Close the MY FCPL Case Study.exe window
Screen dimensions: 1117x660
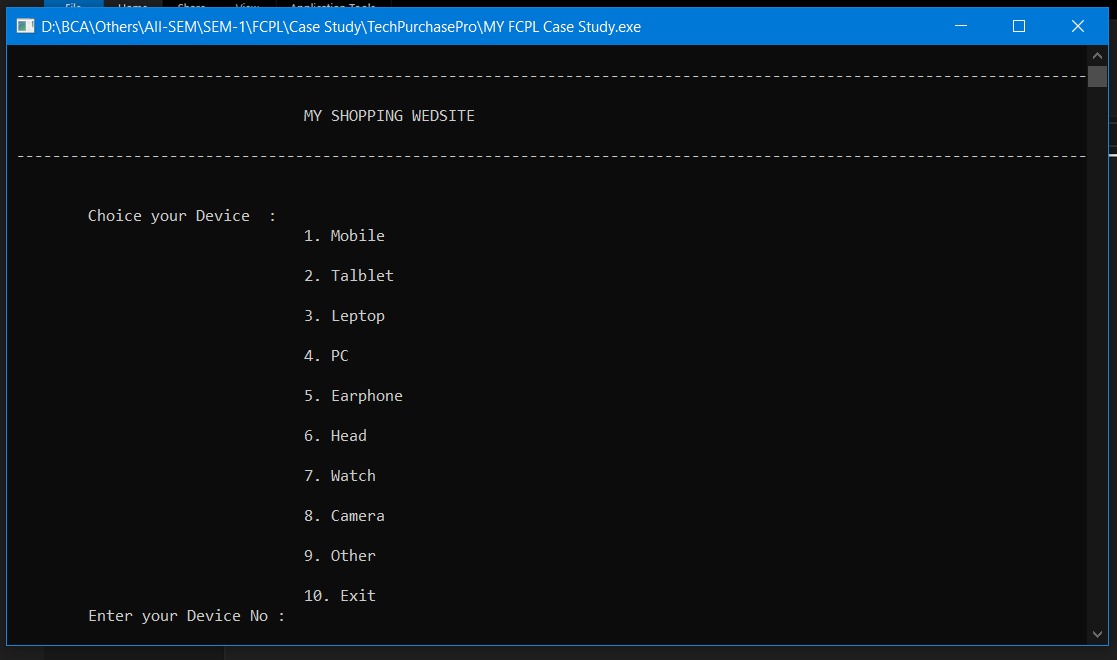[x=1077, y=27]
